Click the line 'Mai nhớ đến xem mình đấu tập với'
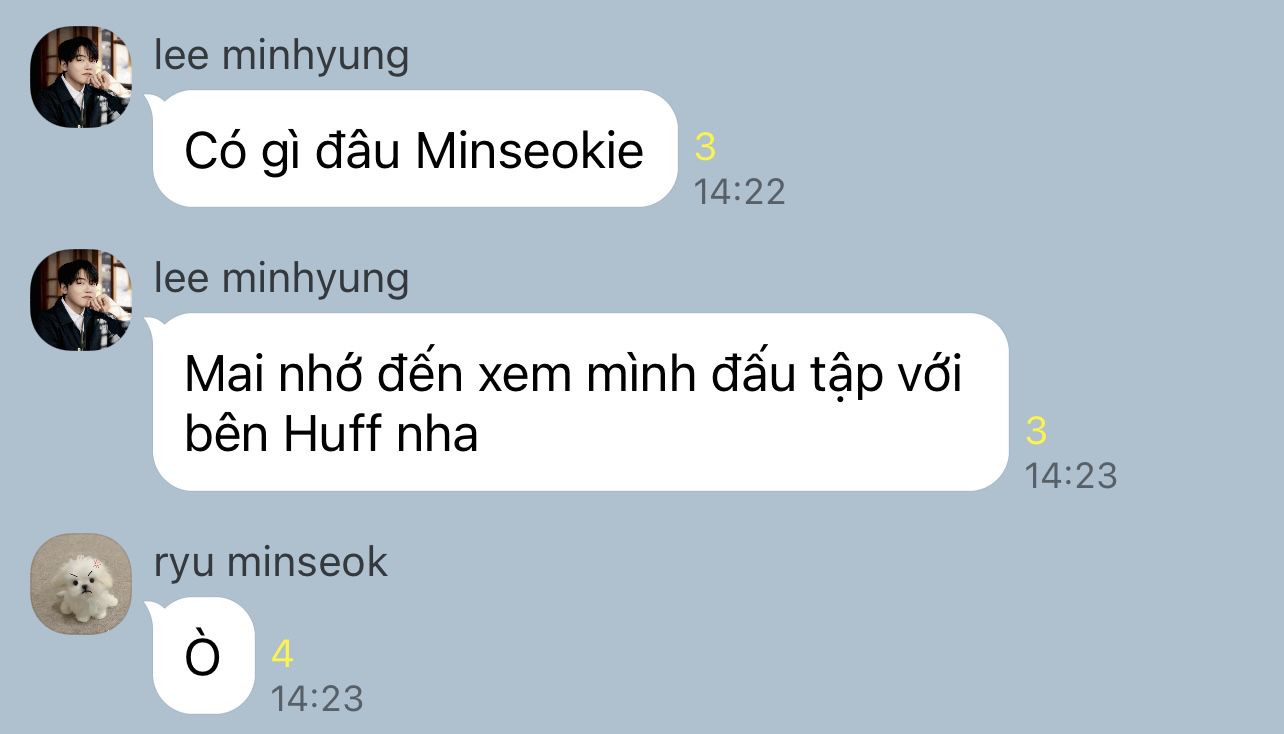The width and height of the screenshot is (1284, 734). 573,375
